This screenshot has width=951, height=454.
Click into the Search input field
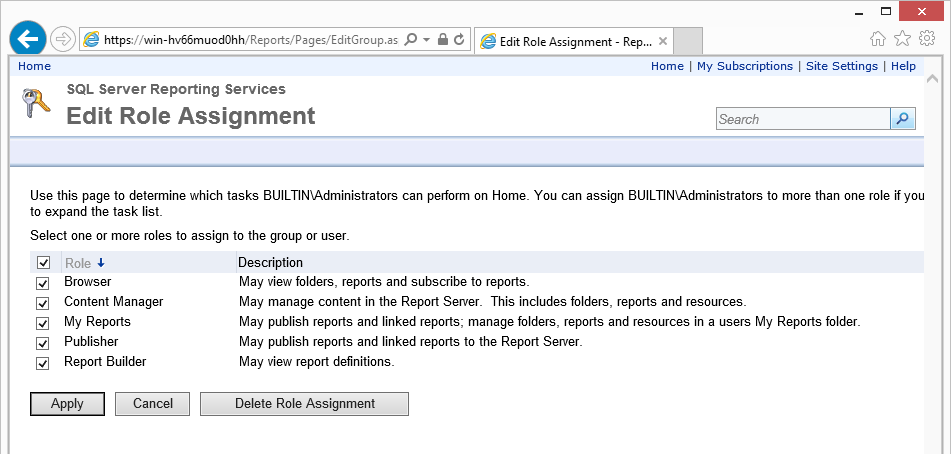point(802,119)
